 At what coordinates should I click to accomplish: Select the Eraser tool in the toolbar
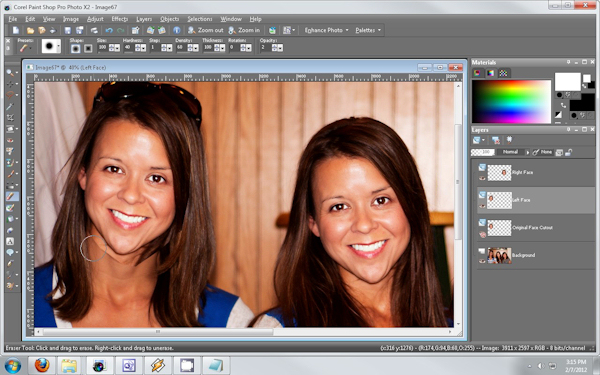click(10, 197)
